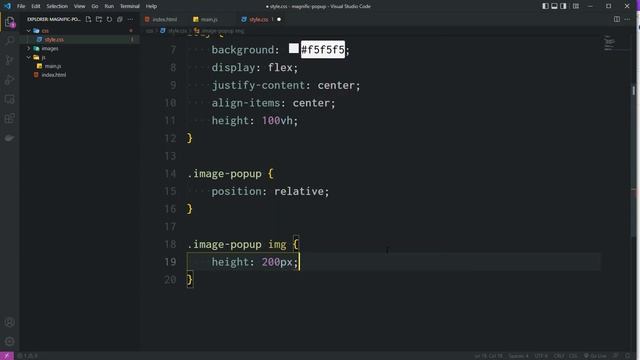Open the Explorer view in activity bar
The height and width of the screenshot is (360, 640).
click(9, 22)
